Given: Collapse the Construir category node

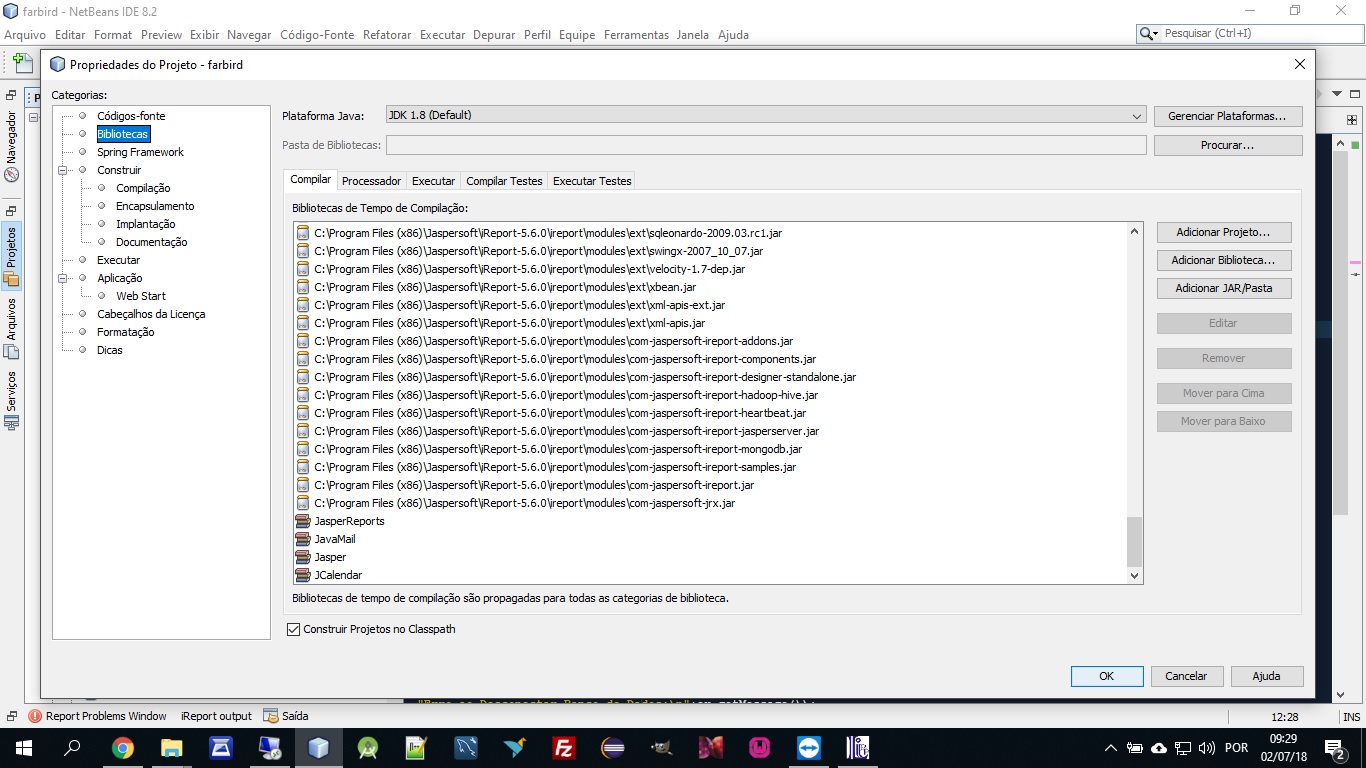Looking at the screenshot, I should (x=63, y=170).
